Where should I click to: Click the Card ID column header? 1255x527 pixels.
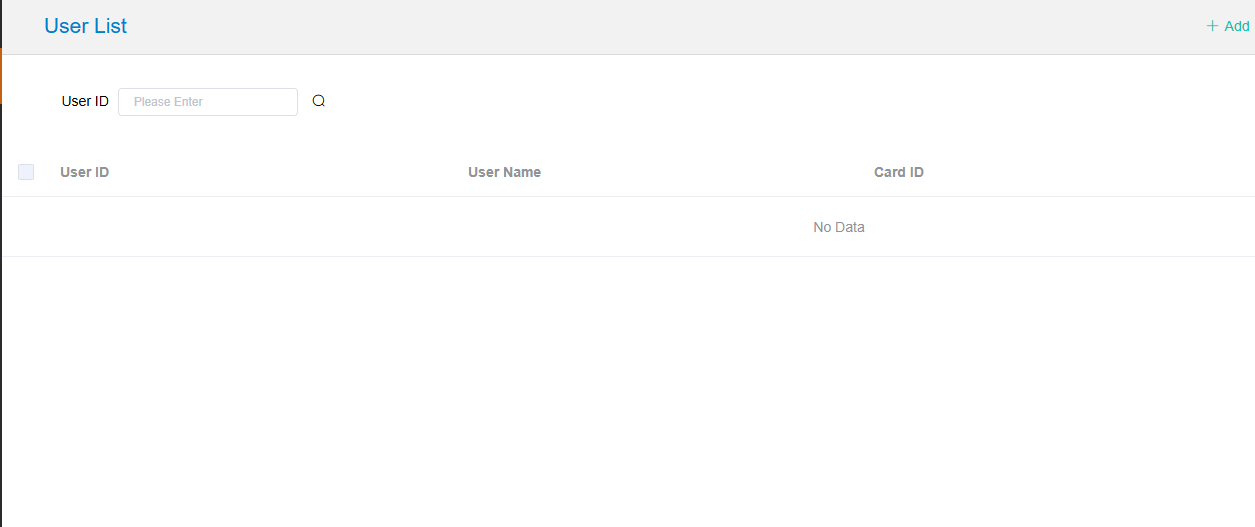898,172
